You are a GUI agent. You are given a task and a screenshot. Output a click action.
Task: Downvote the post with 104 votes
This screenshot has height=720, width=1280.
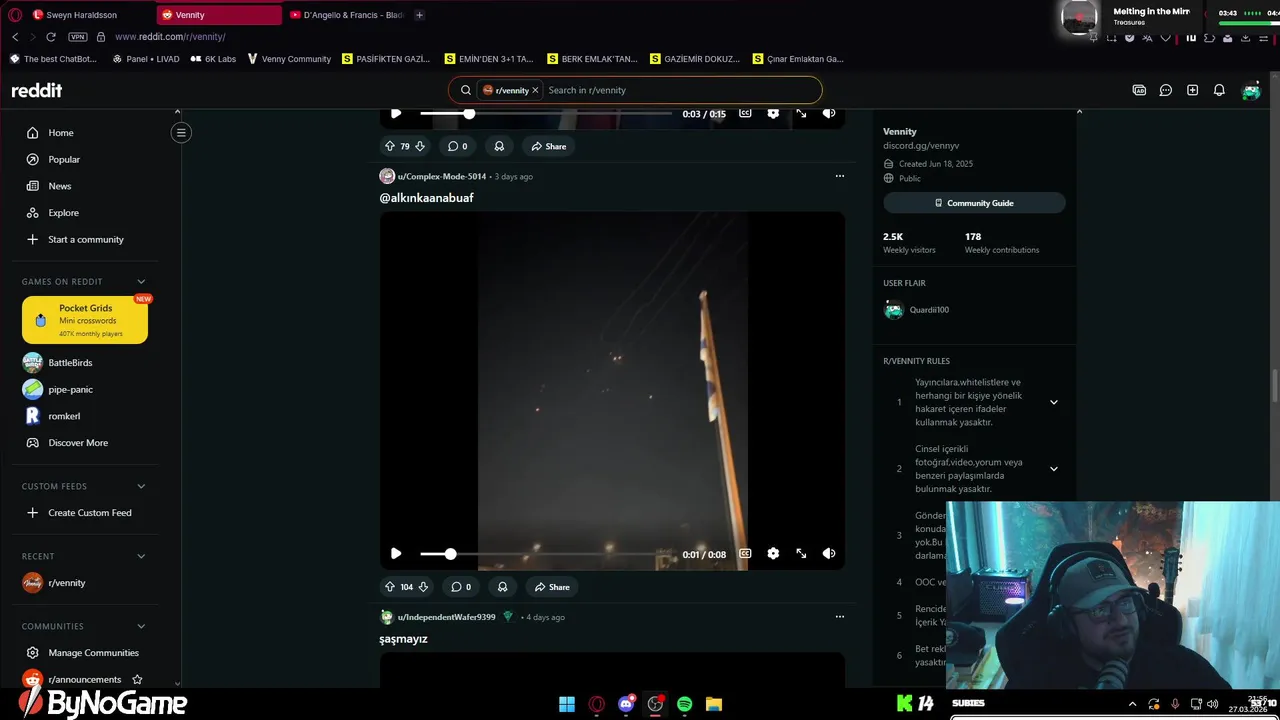(423, 587)
